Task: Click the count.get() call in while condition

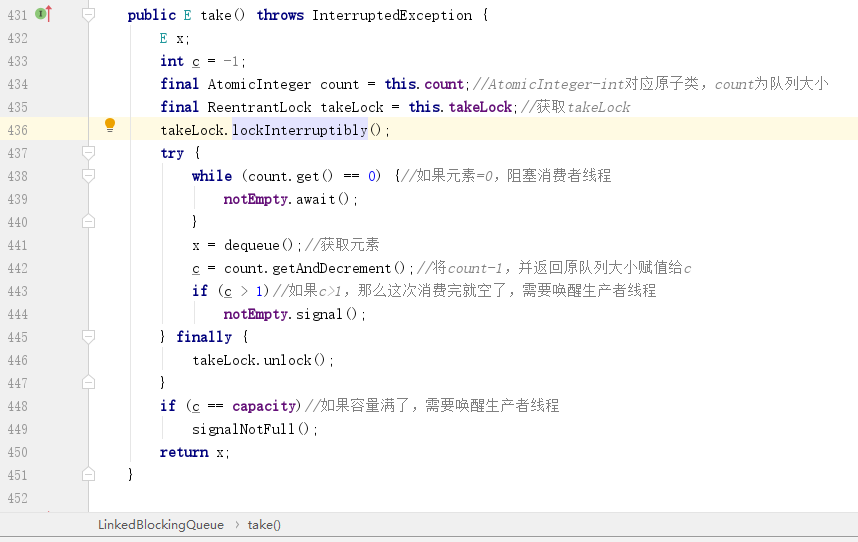Action: pos(290,176)
